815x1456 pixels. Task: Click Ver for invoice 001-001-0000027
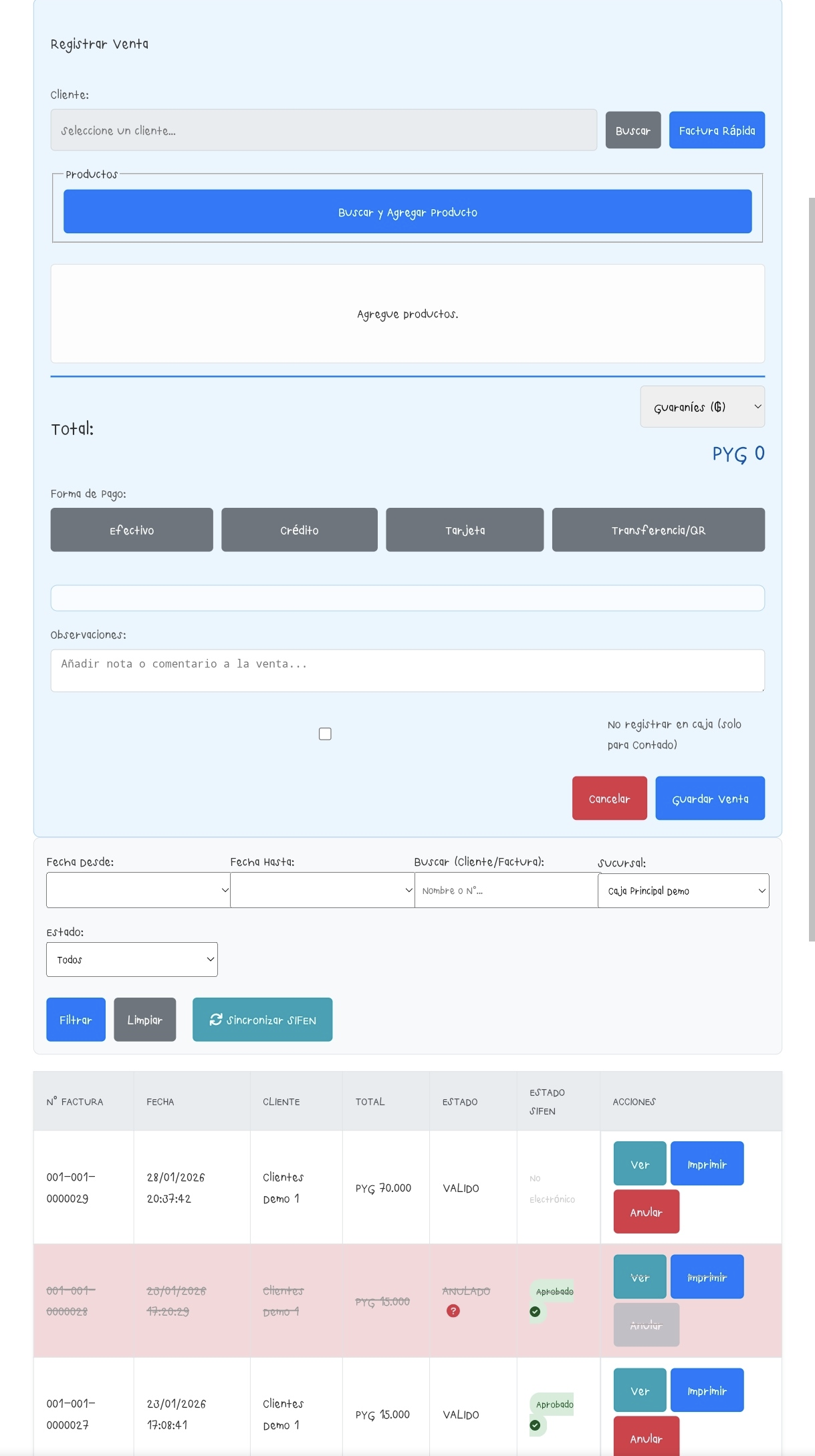click(x=640, y=1391)
